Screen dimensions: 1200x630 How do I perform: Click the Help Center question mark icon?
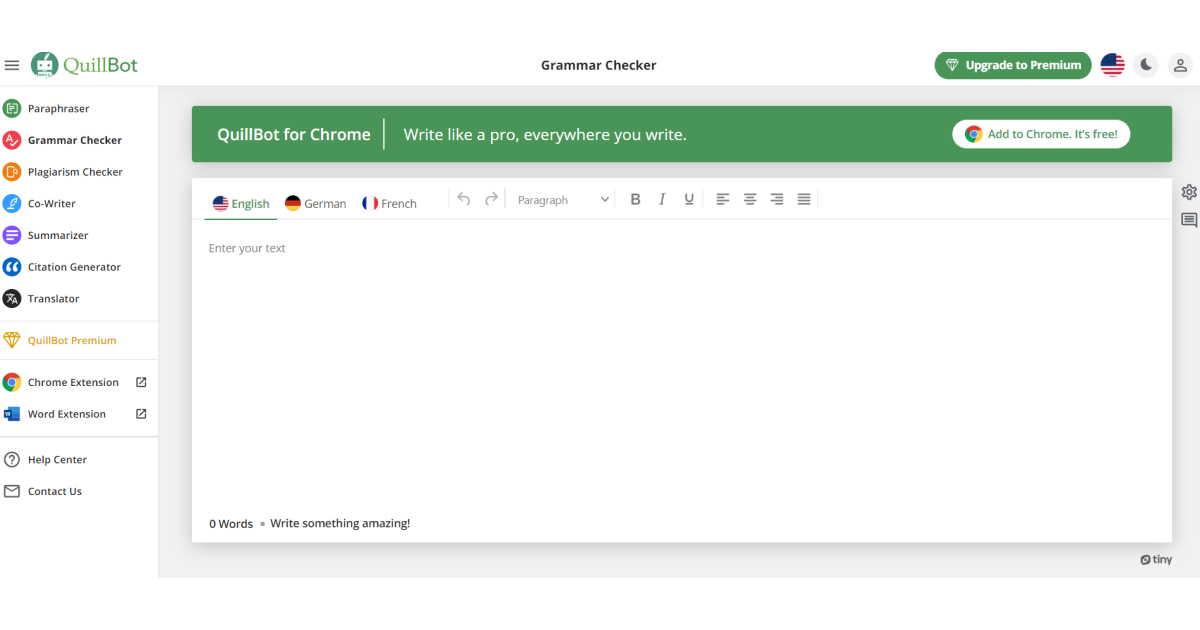12,460
